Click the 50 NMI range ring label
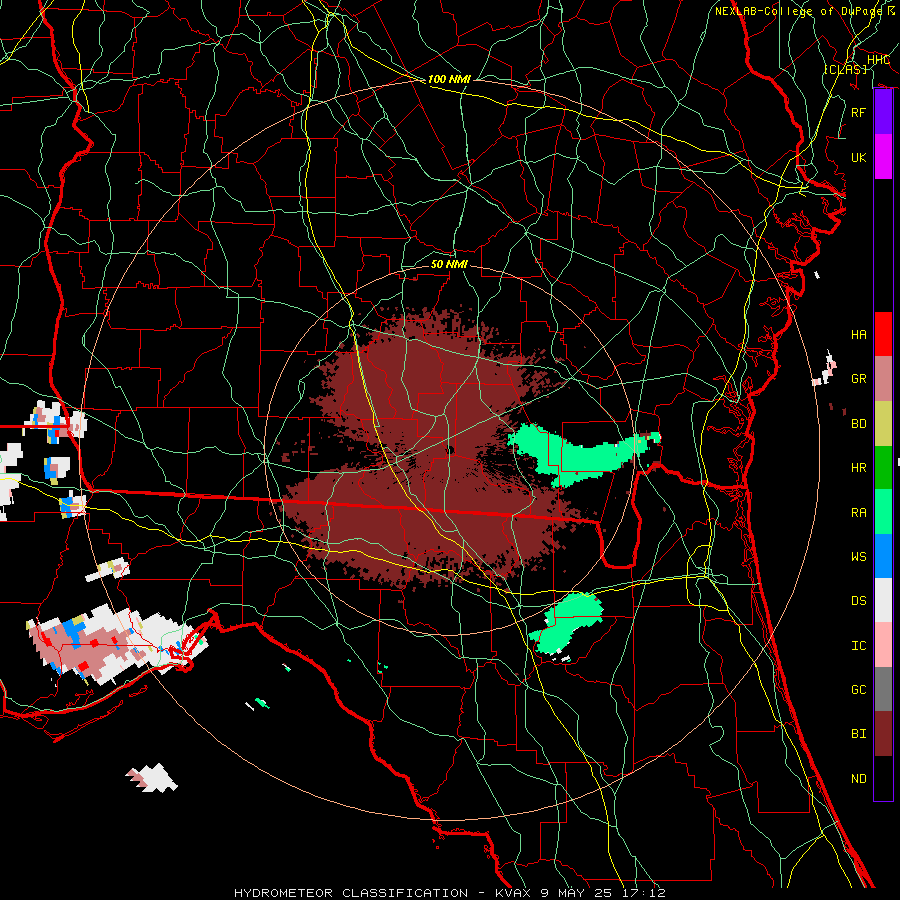Screen dimensions: 900x900 coord(449,264)
